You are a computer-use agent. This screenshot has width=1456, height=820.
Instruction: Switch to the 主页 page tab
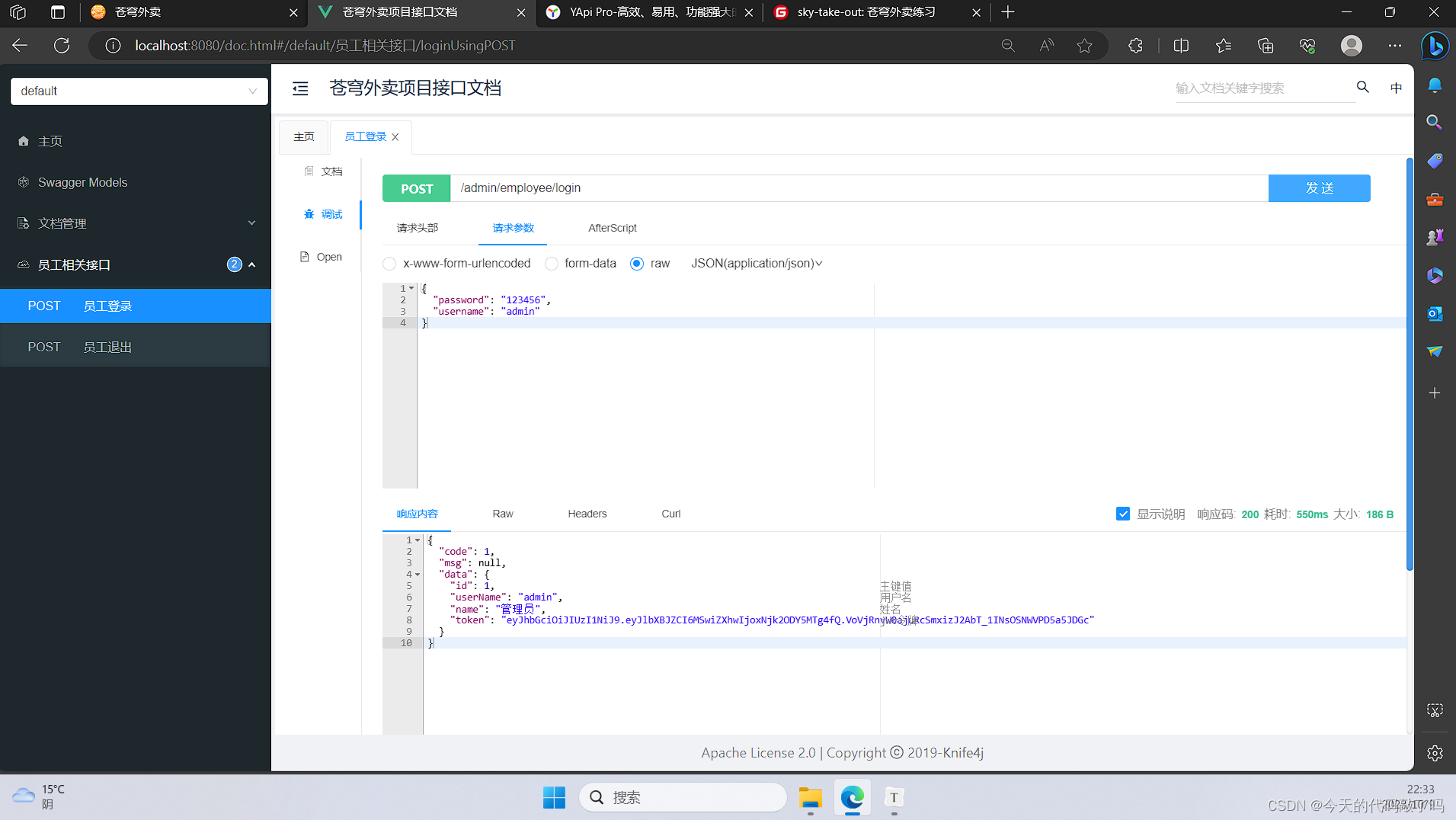(x=304, y=136)
